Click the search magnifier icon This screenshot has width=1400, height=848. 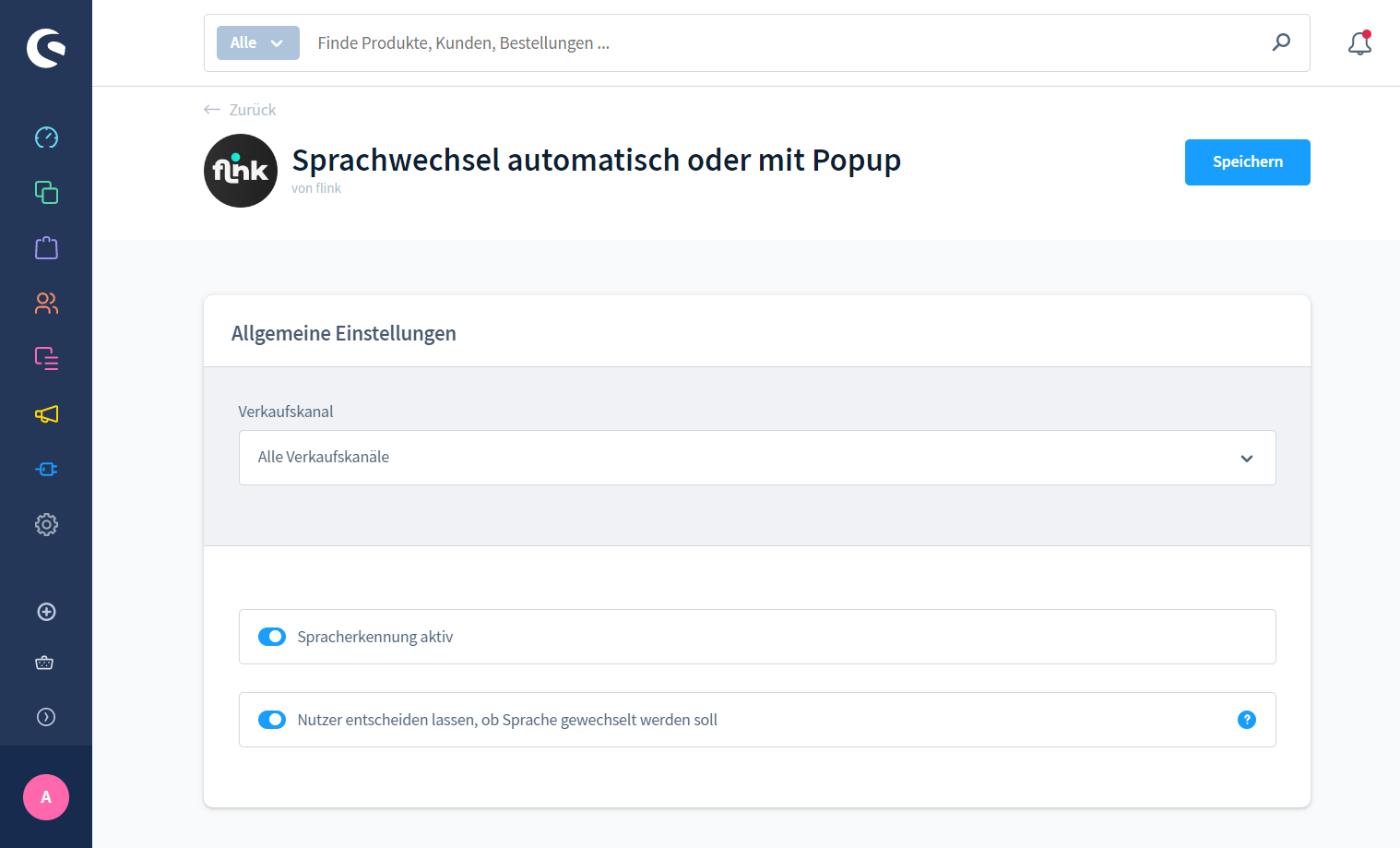pyautogui.click(x=1281, y=42)
